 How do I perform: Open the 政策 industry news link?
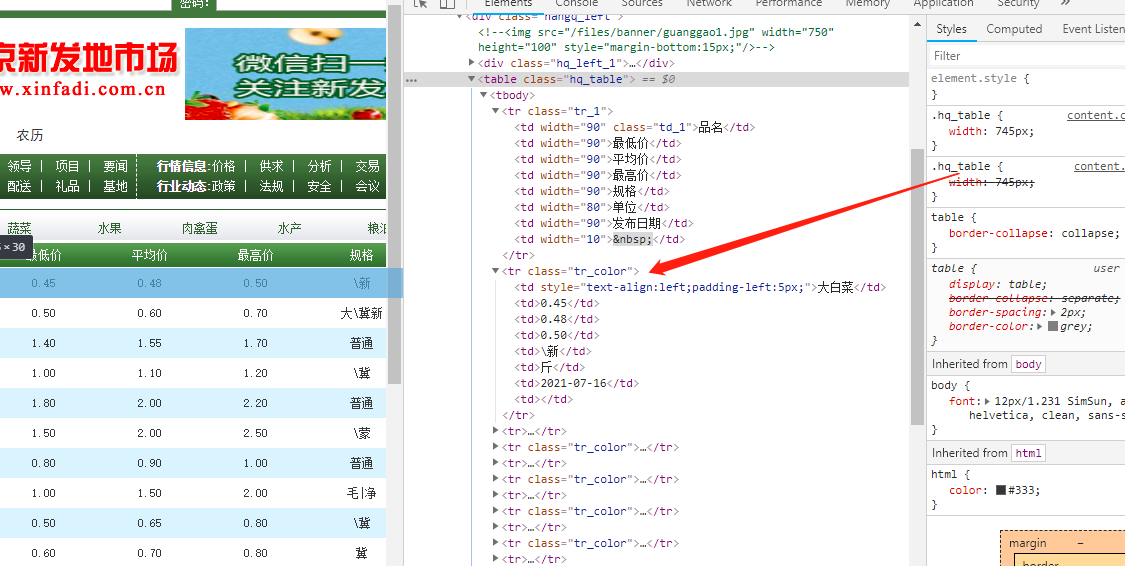224,187
